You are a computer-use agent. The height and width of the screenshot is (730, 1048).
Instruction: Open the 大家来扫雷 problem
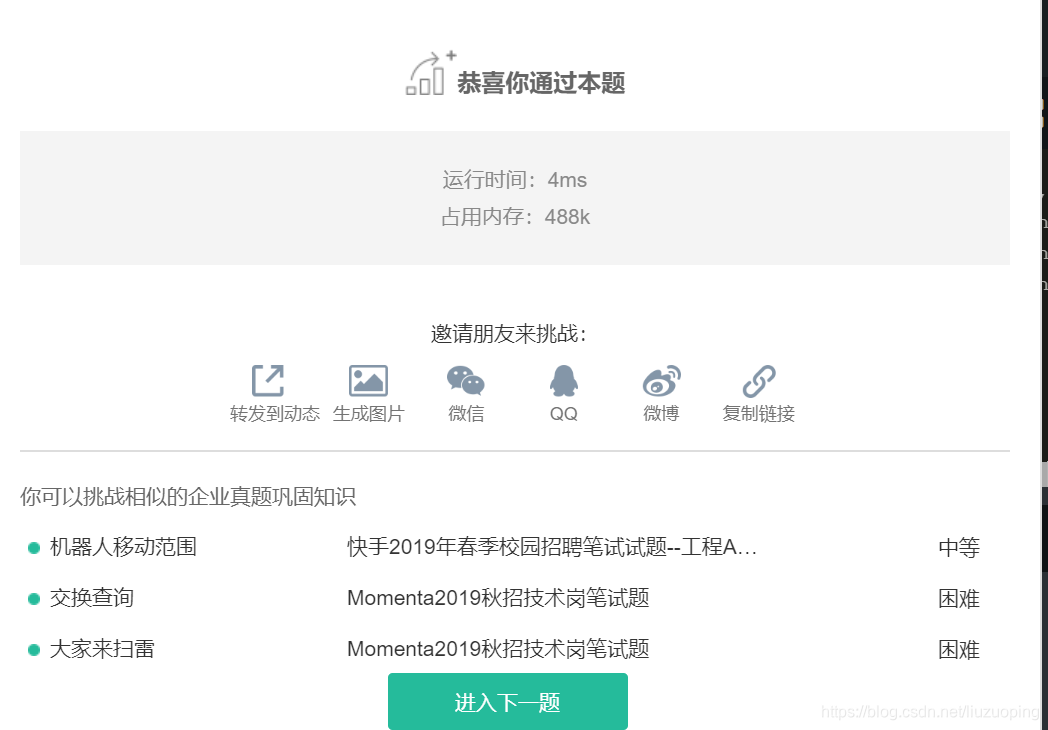pos(102,649)
